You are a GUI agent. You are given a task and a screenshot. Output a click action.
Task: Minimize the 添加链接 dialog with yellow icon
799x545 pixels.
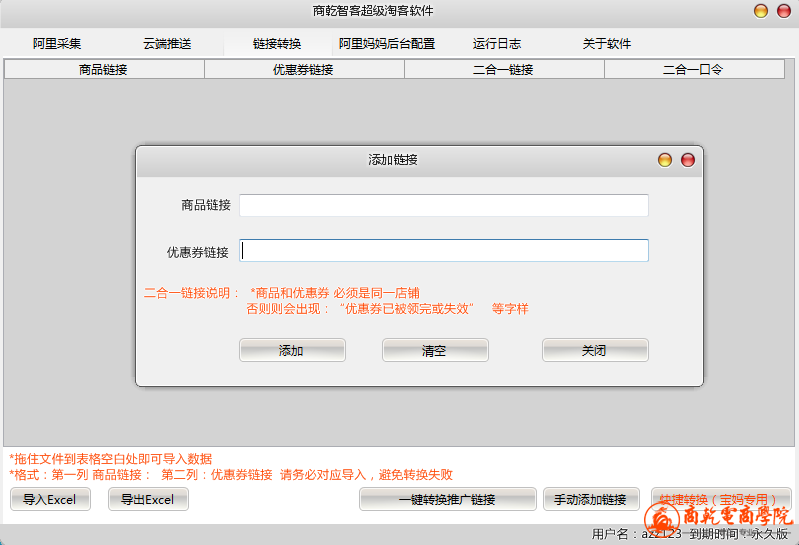coord(665,160)
